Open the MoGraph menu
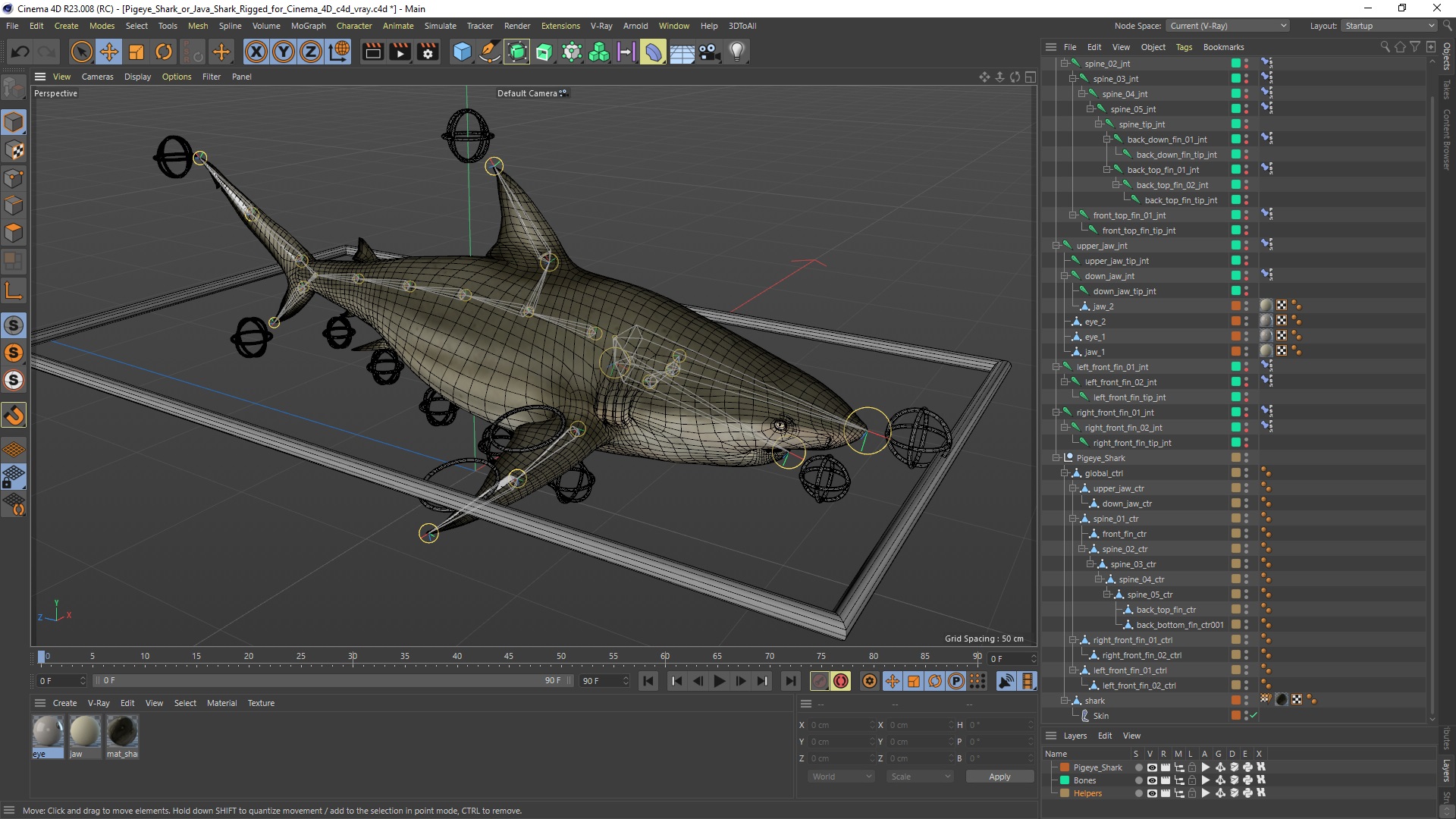Viewport: 1456px width, 819px height. [308, 26]
